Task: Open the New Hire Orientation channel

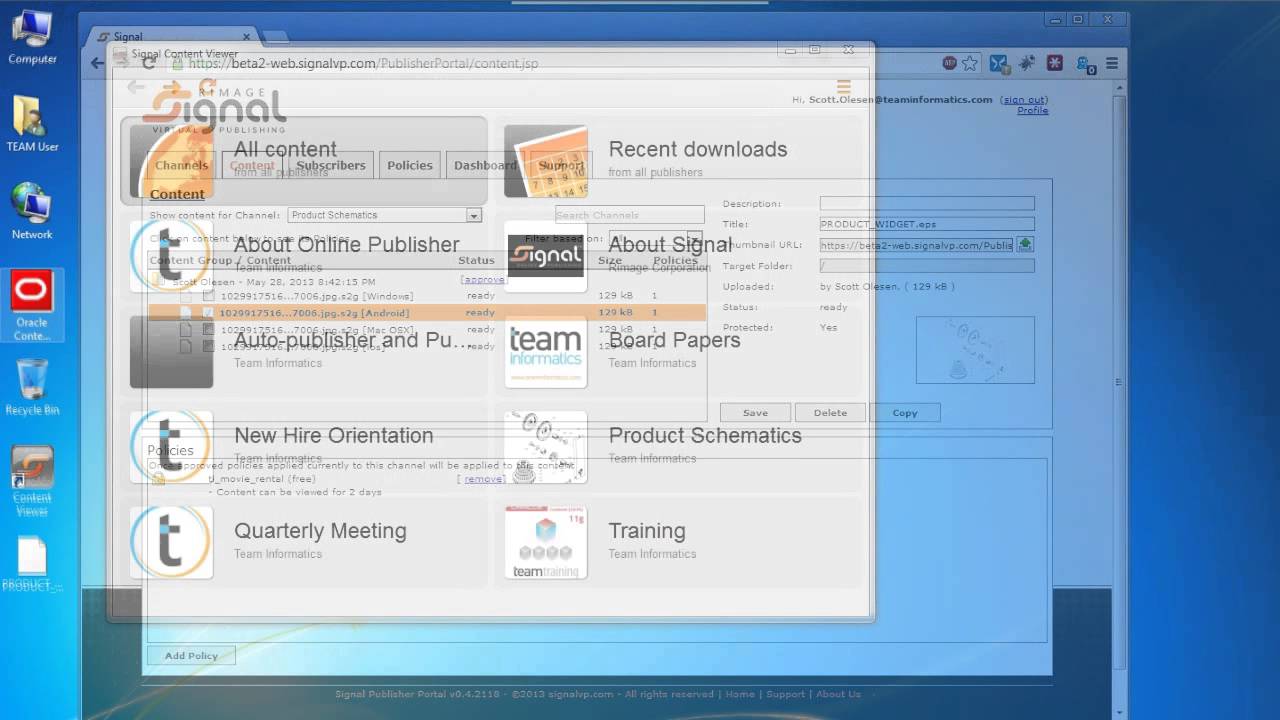Action: pos(304,446)
